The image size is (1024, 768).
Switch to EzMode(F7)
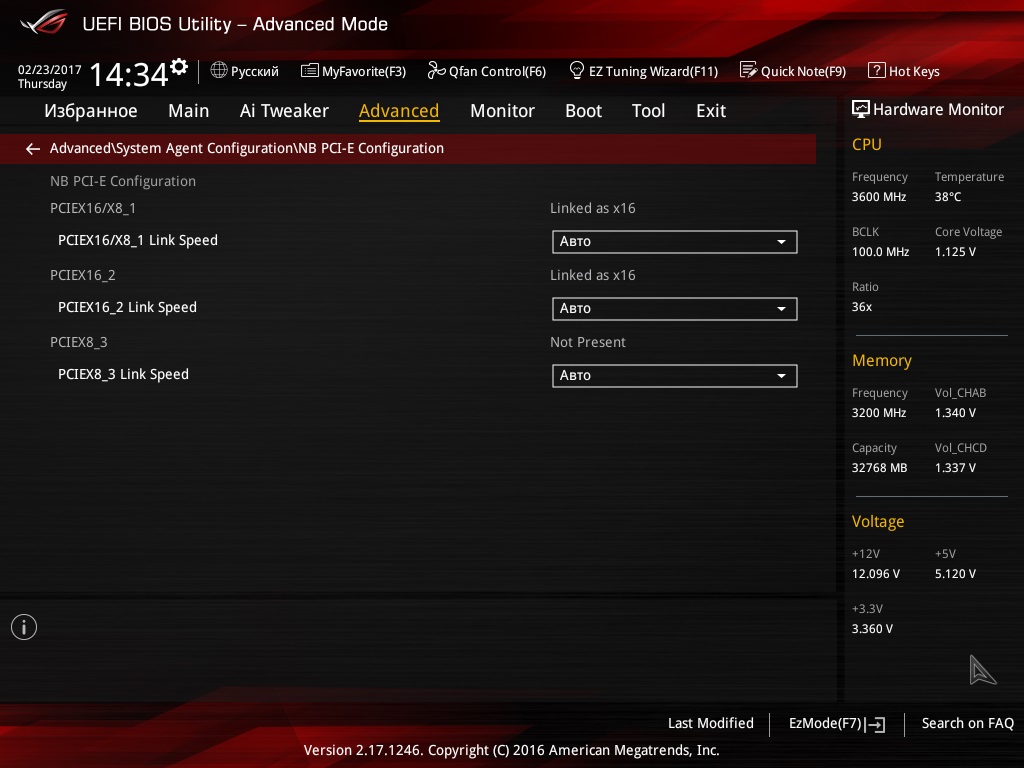[x=837, y=724]
